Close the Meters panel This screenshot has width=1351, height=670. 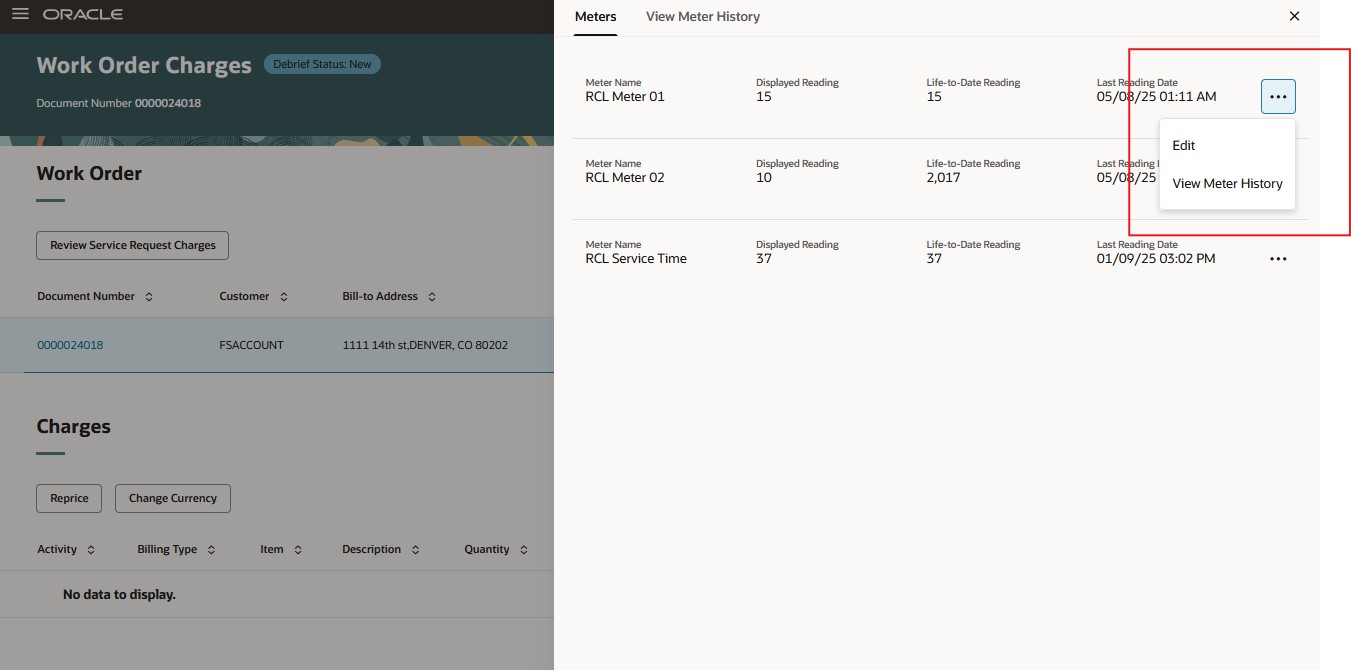pyautogui.click(x=1294, y=16)
